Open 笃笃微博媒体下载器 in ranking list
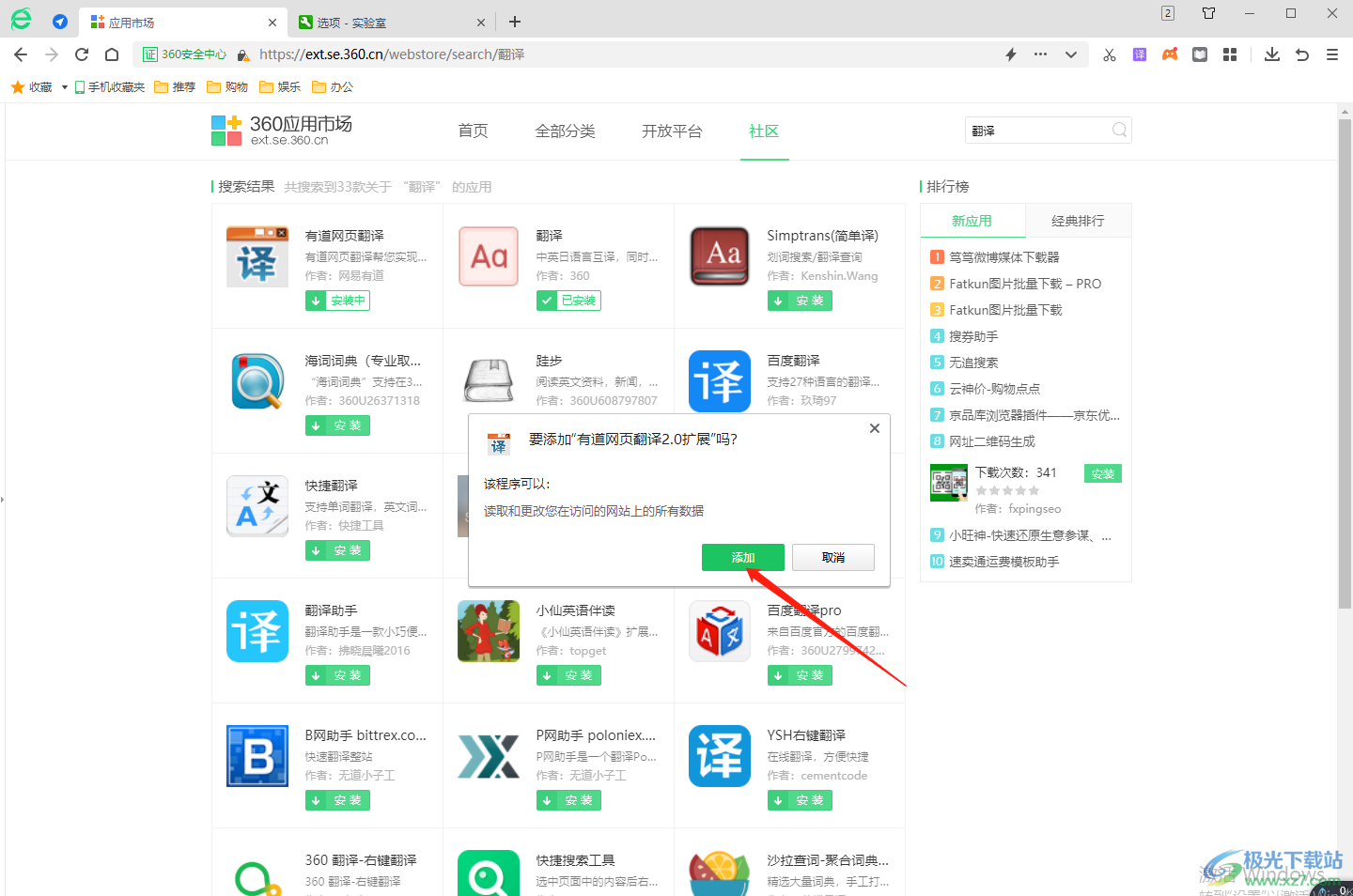 click(x=1004, y=257)
